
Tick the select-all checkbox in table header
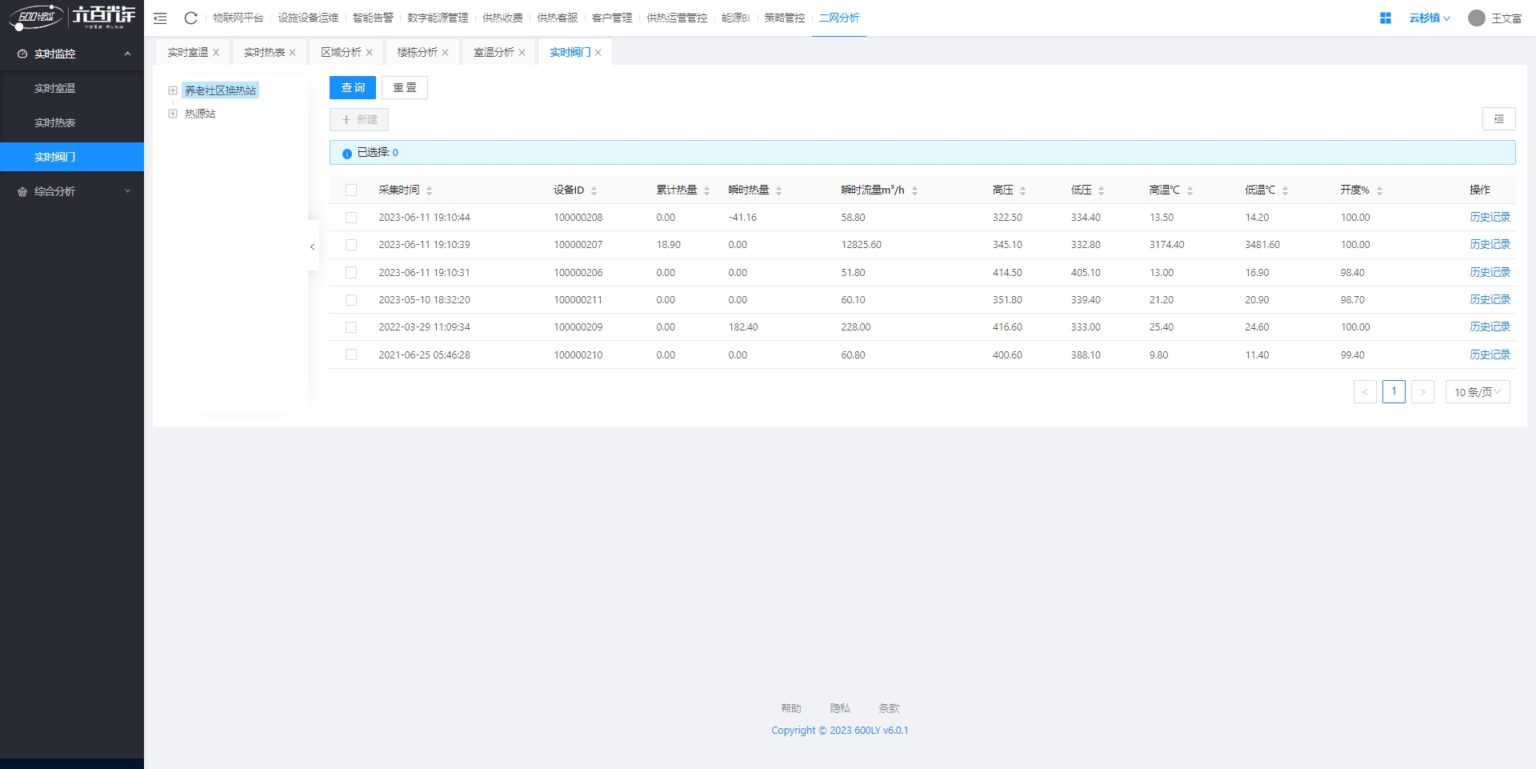coord(351,190)
